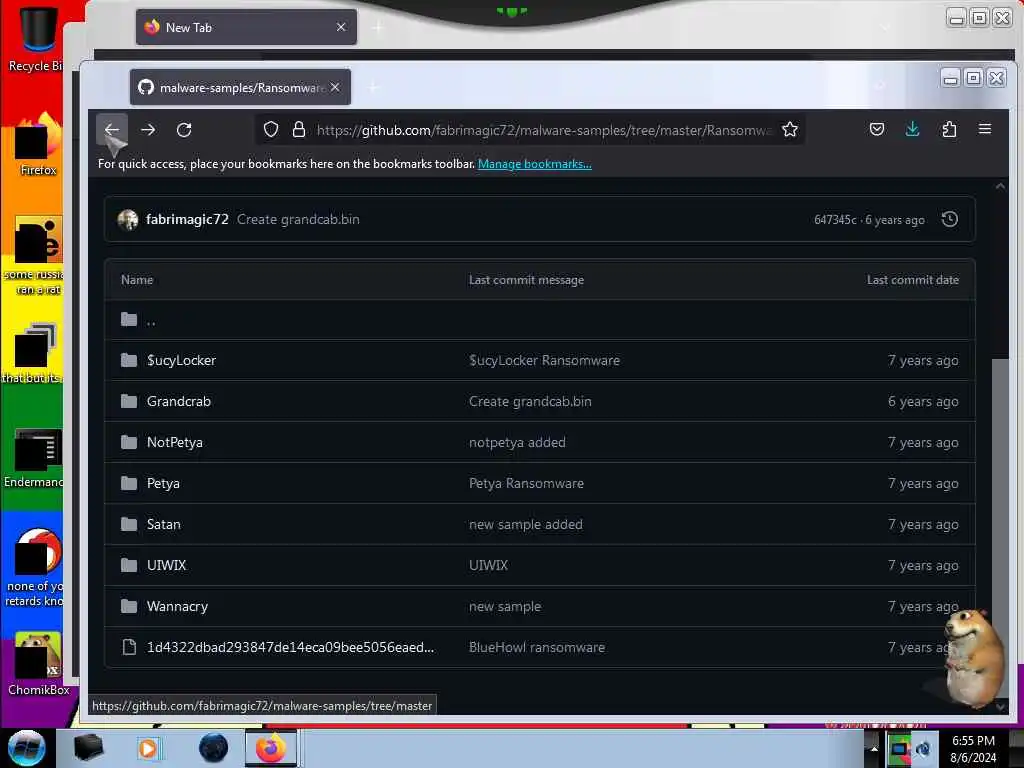Open the Pocket save icon
1024x768 pixels.
(877, 129)
